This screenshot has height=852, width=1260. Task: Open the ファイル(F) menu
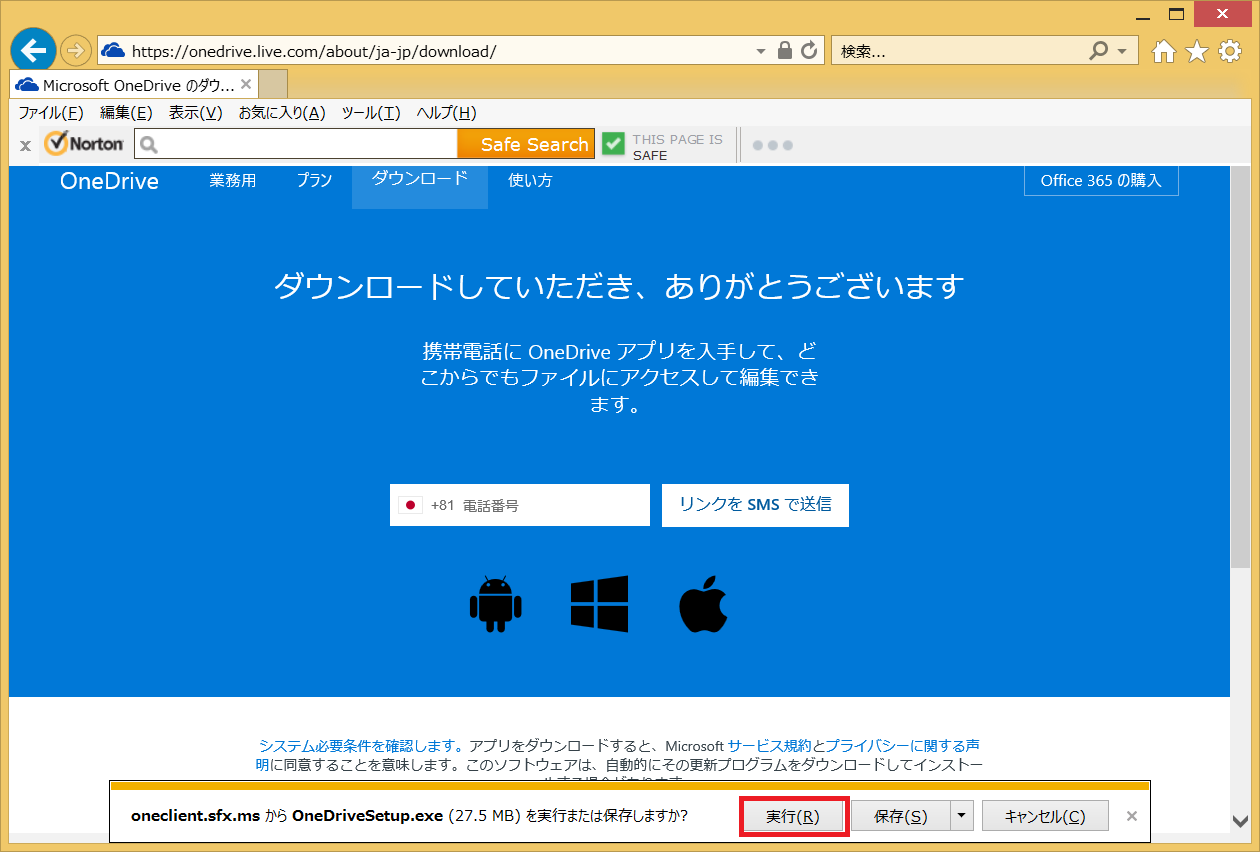click(51, 113)
